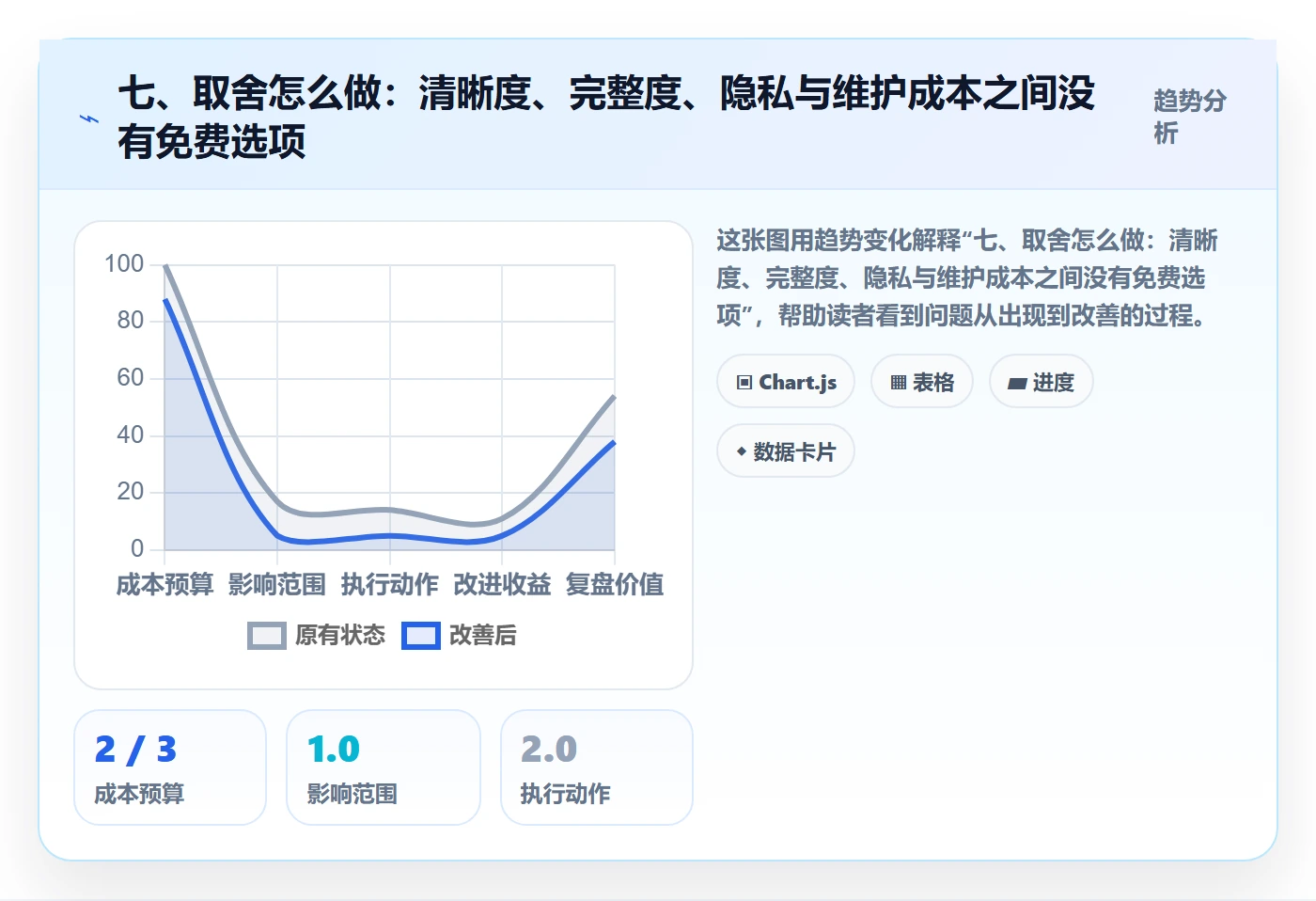The image size is (1316, 901).
Task: Click the 0 y-axis value
Action: (137, 549)
